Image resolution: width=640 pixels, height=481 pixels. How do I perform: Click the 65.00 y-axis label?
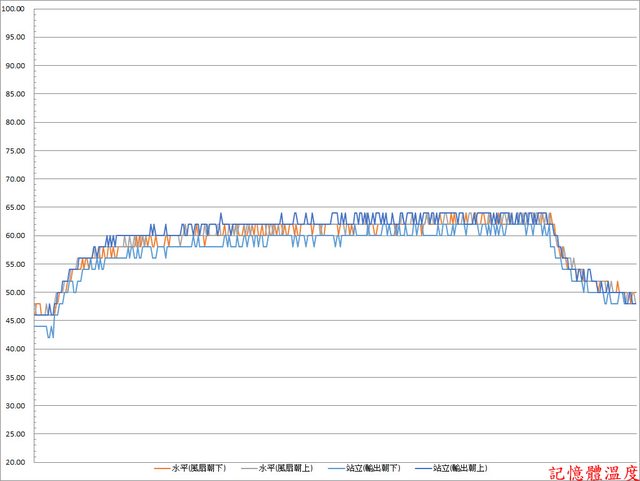[x=16, y=208]
